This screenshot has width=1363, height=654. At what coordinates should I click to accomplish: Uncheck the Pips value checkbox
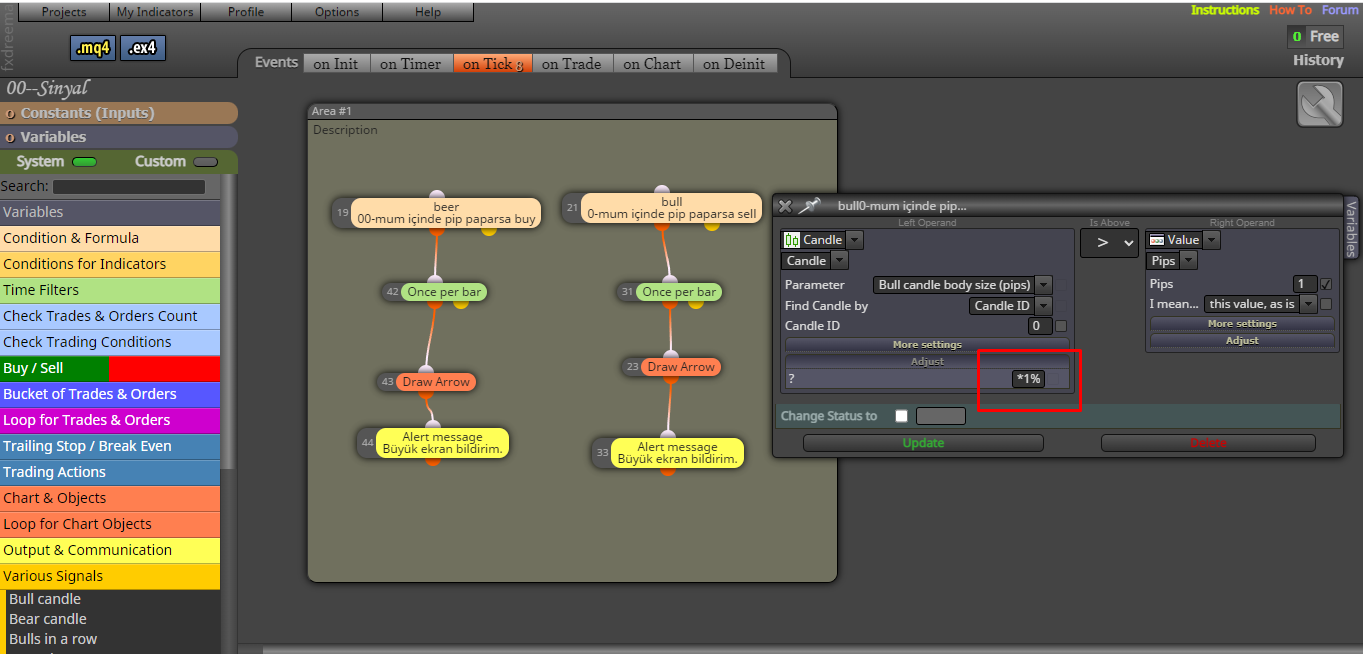pyautogui.click(x=1326, y=284)
